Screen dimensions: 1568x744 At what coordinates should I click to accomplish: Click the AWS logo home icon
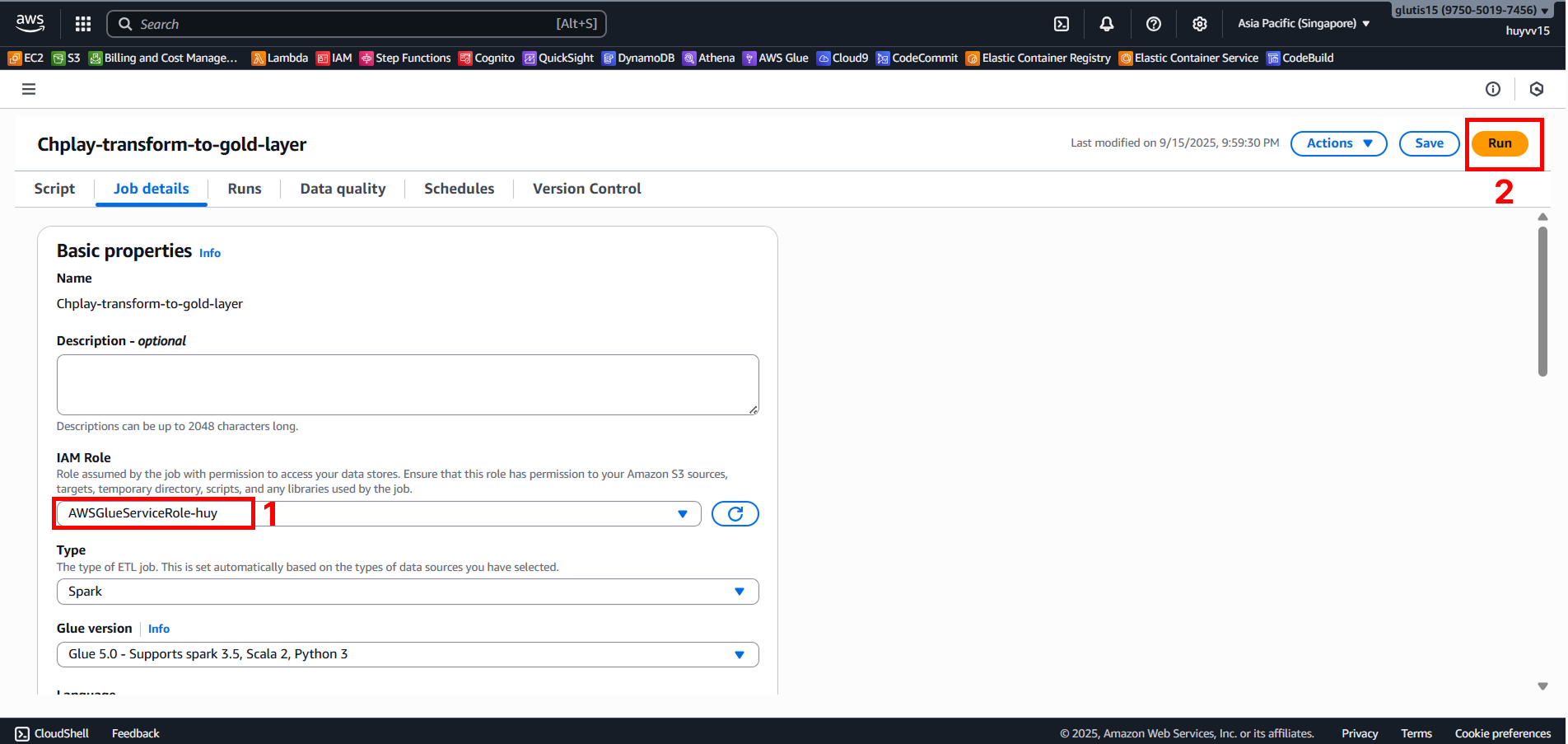(x=30, y=23)
